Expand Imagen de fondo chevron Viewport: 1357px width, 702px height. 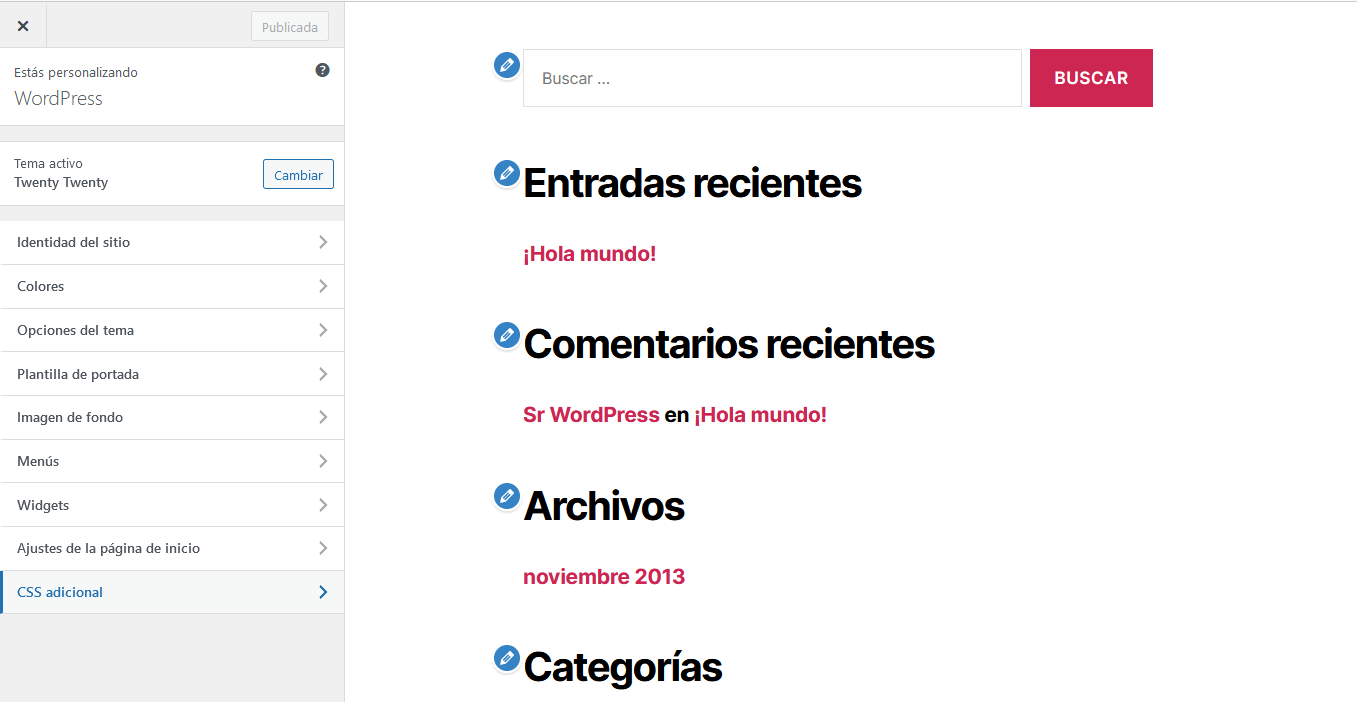[x=322, y=417]
